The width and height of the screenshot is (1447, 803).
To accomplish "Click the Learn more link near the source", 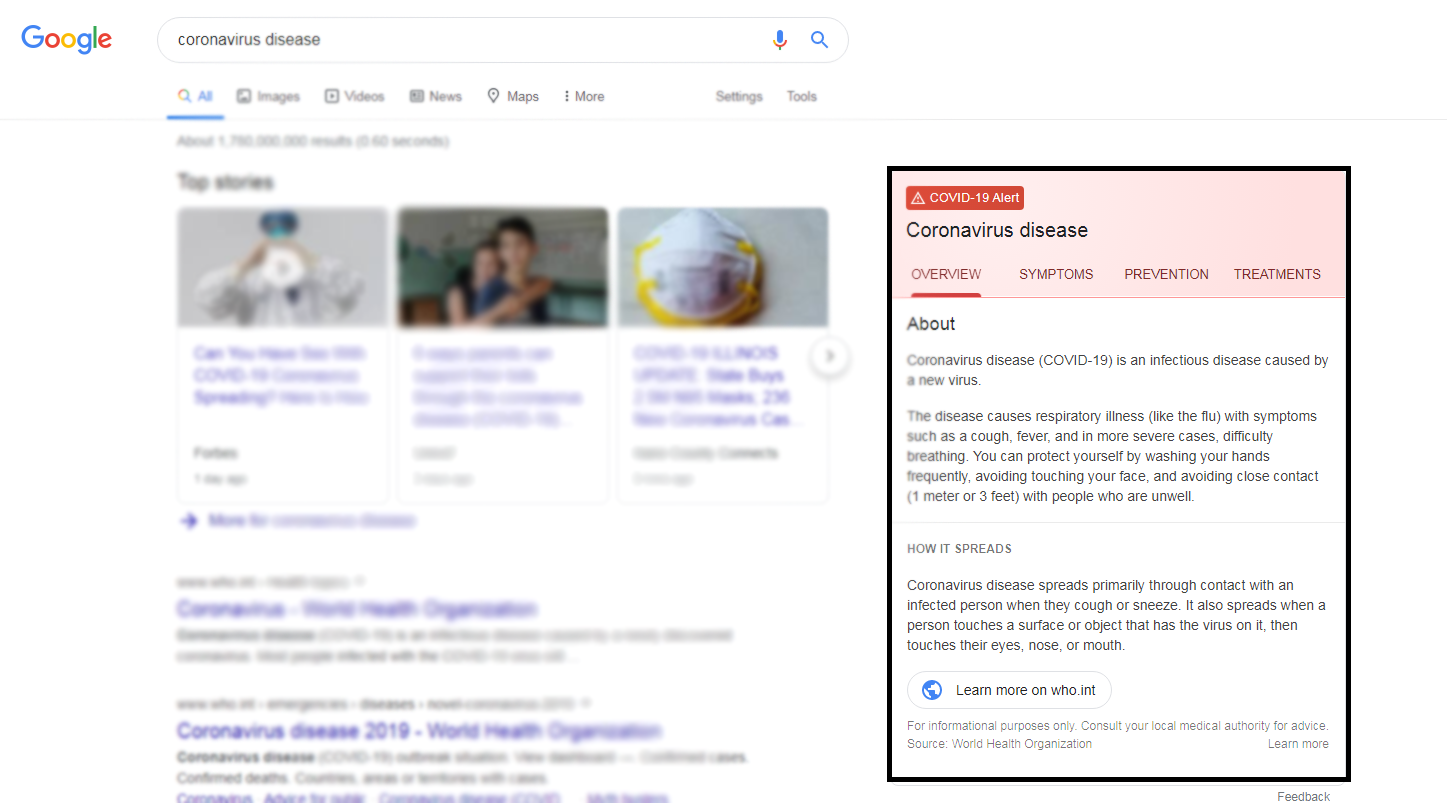I will point(1298,744).
